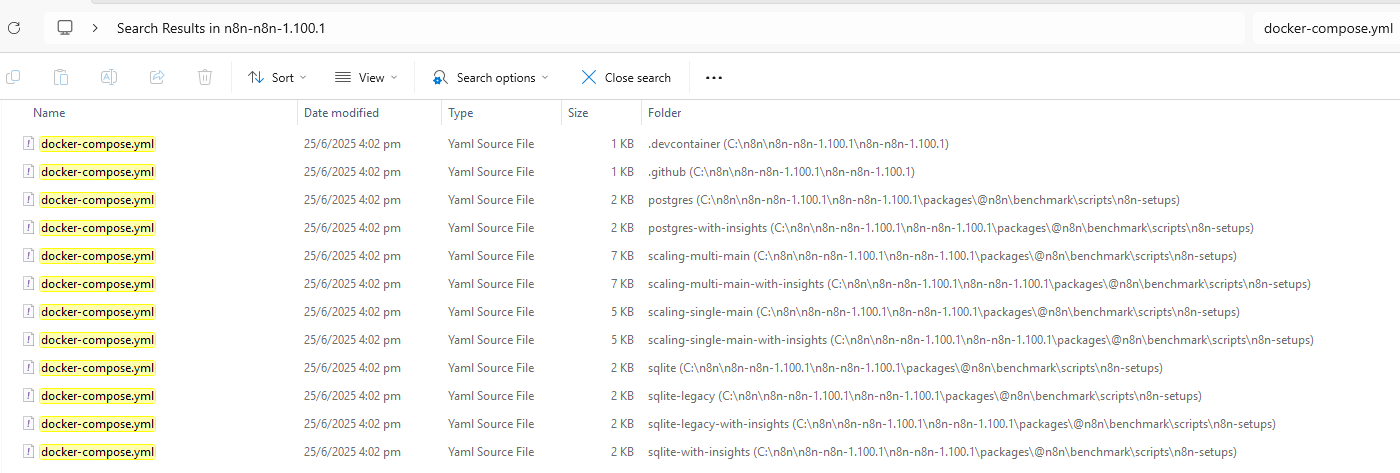The image size is (1400, 473).
Task: Select docker-compose.yml in the .devcontainer folder
Action: click(x=98, y=144)
